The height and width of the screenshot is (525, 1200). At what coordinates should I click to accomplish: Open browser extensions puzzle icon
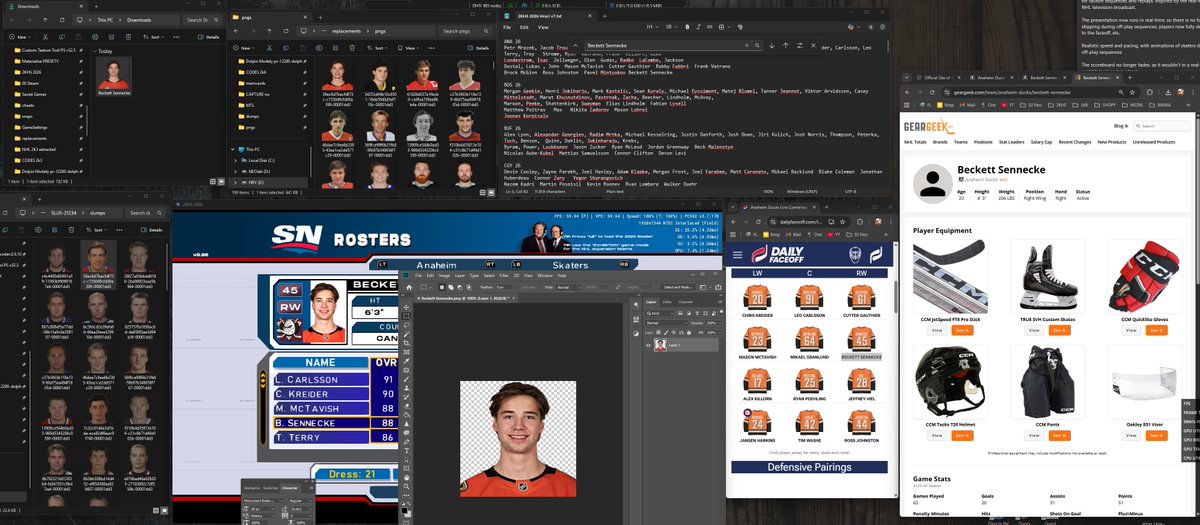pyautogui.click(x=1149, y=92)
